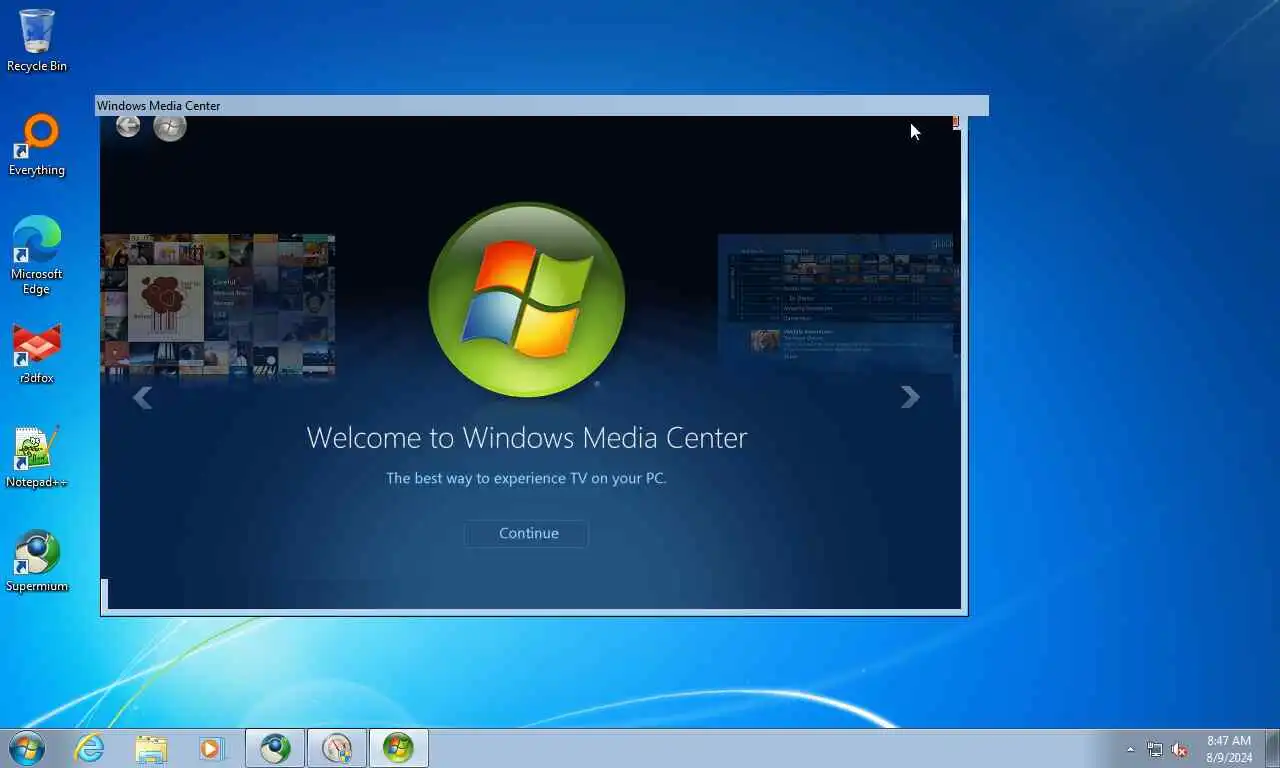This screenshot has width=1280, height=768.
Task: Launch Windows Media Player from the taskbar
Action: 212,748
